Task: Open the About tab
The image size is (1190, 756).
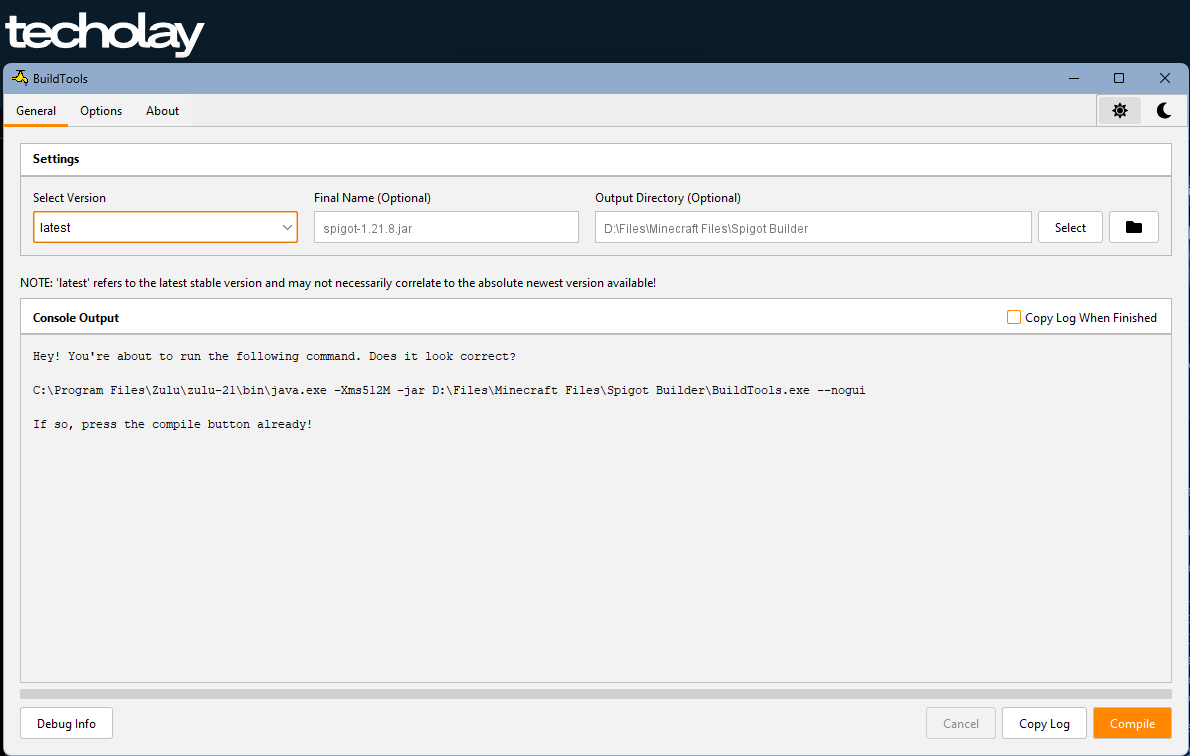Action: [x=162, y=111]
